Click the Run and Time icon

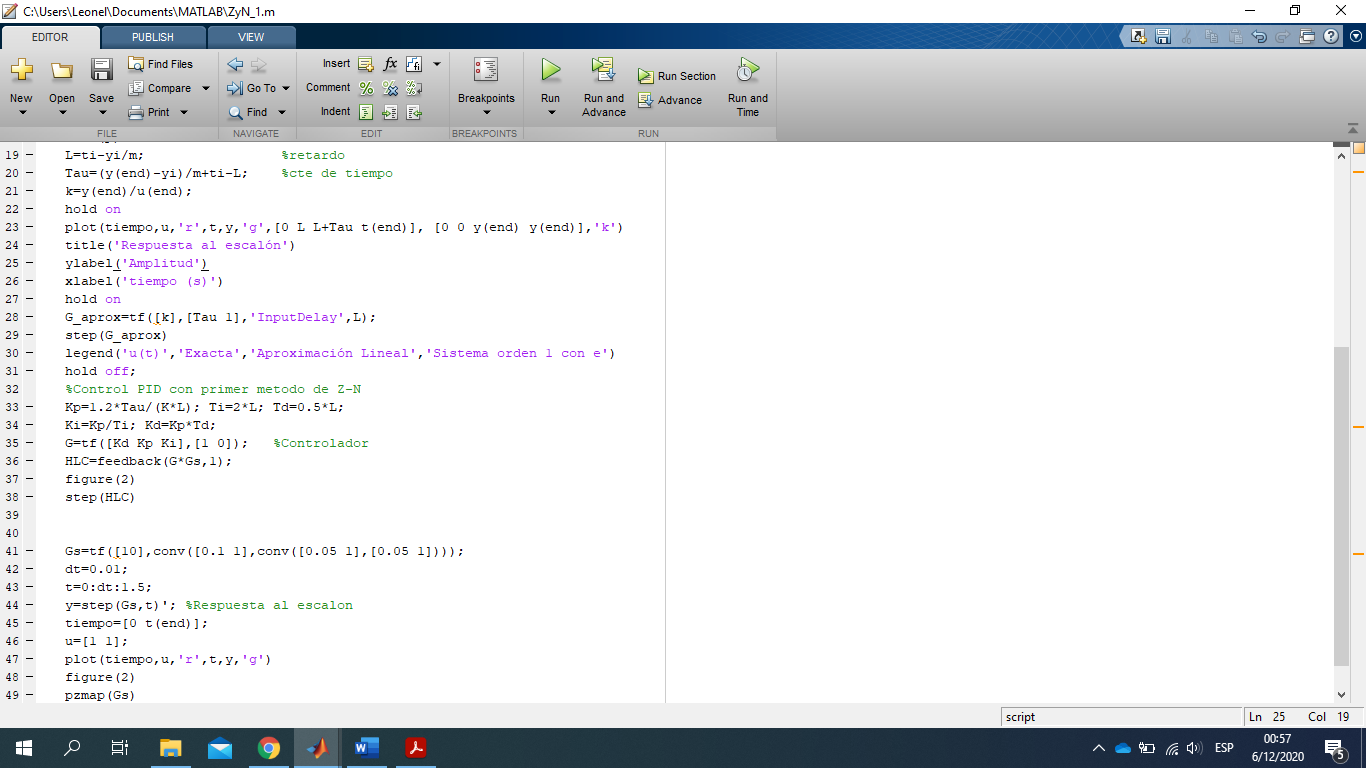748,70
